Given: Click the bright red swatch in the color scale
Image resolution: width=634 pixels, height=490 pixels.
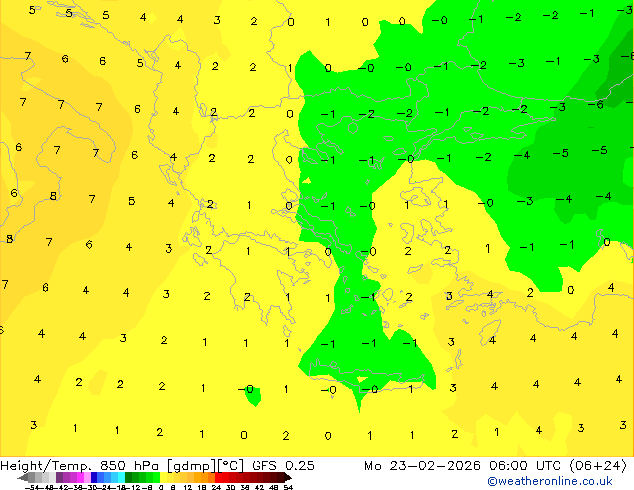Looking at the screenshot, I should coord(218,477).
